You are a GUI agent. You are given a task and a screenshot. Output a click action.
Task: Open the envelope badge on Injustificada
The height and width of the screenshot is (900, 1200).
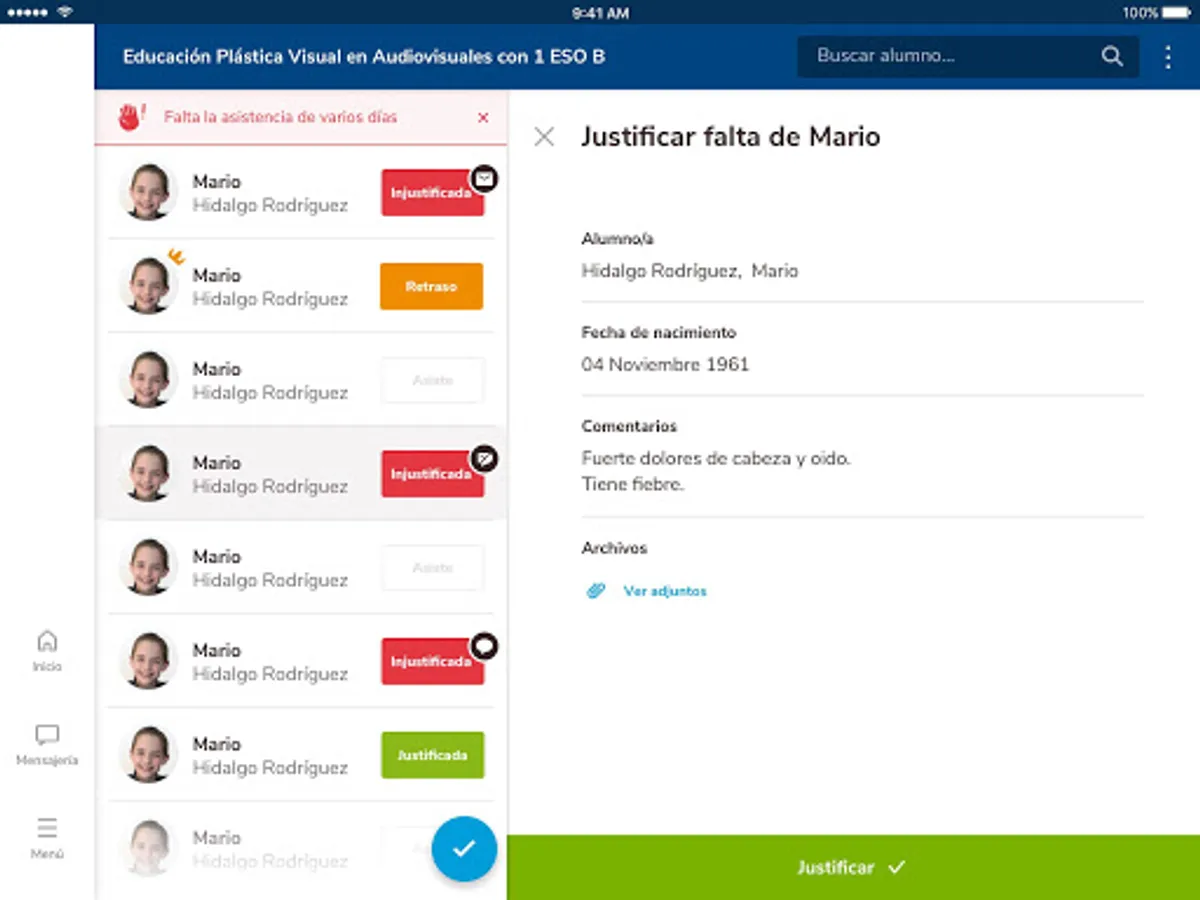point(484,178)
